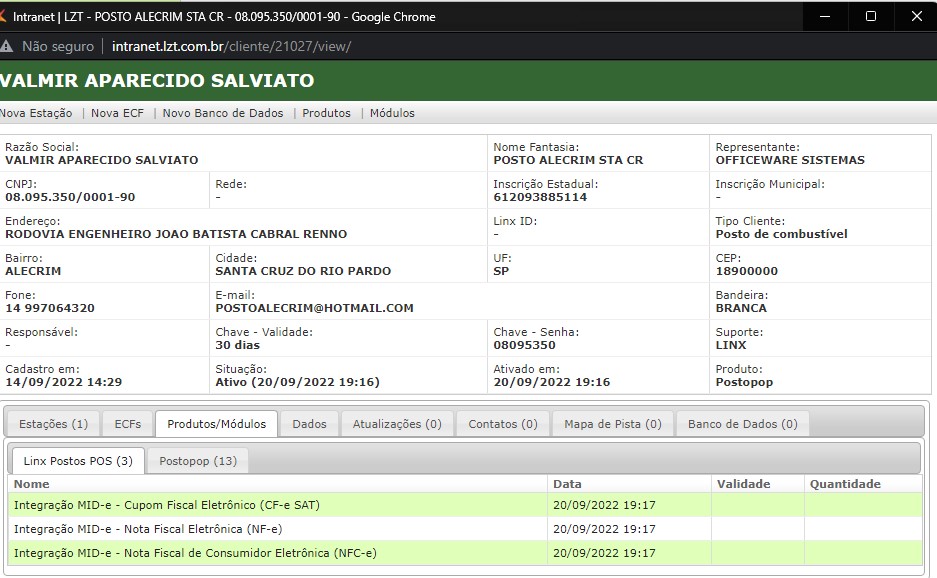Switch to the Postopop (13) sub-tab
Screen dimensions: 937x578
click(198, 461)
